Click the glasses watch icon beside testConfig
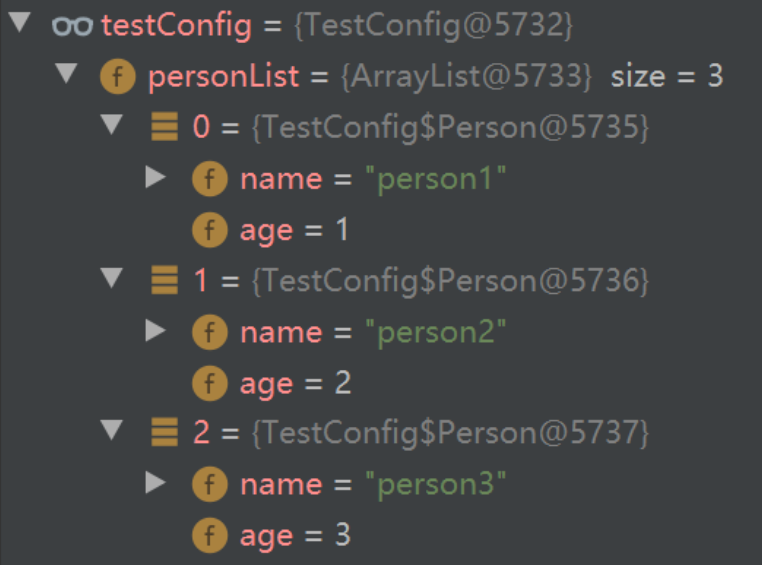The image size is (762, 565). pos(72,26)
